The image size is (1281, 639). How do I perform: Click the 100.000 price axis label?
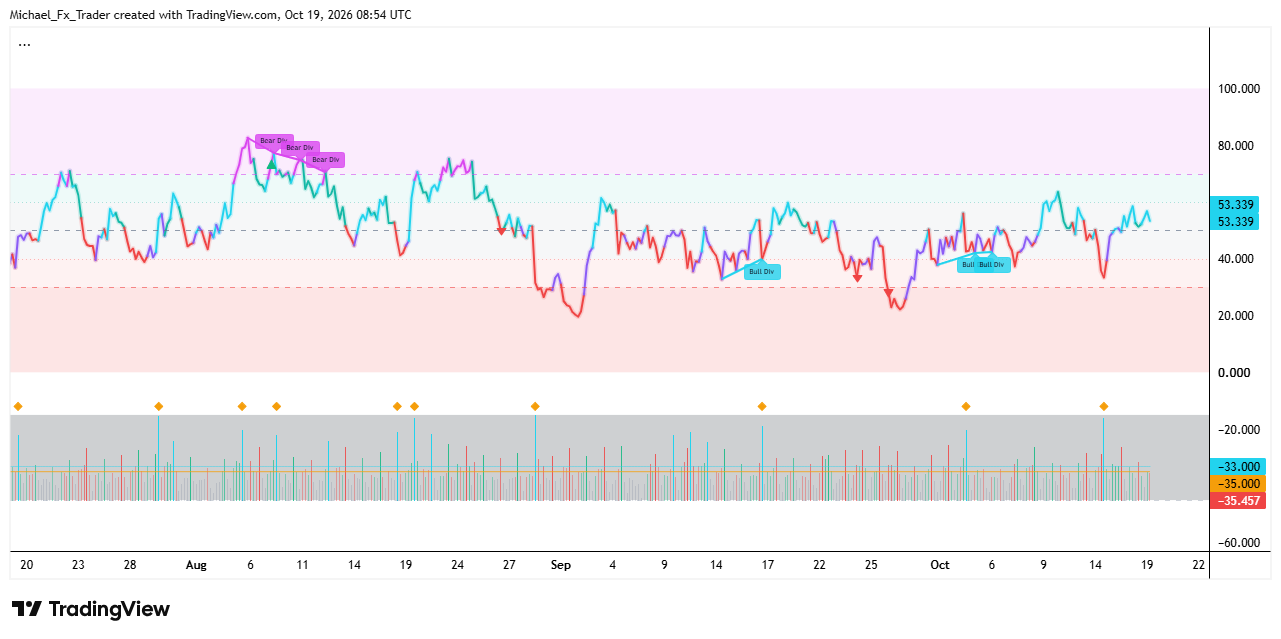tap(1238, 89)
